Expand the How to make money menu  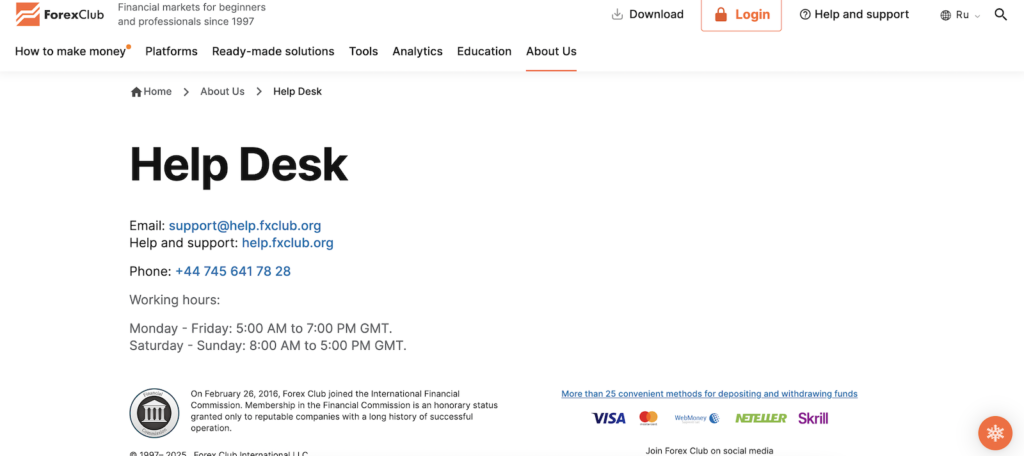tap(71, 51)
